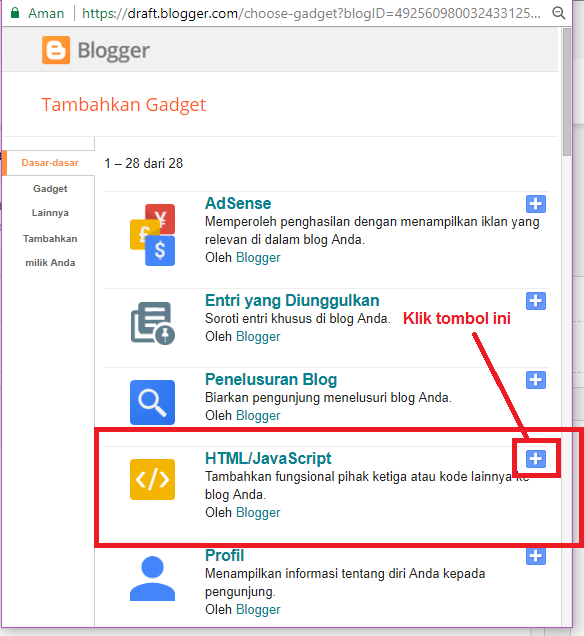The height and width of the screenshot is (636, 584).
Task: Click the '1 – 28 dari 28' count text
Action: [x=144, y=163]
